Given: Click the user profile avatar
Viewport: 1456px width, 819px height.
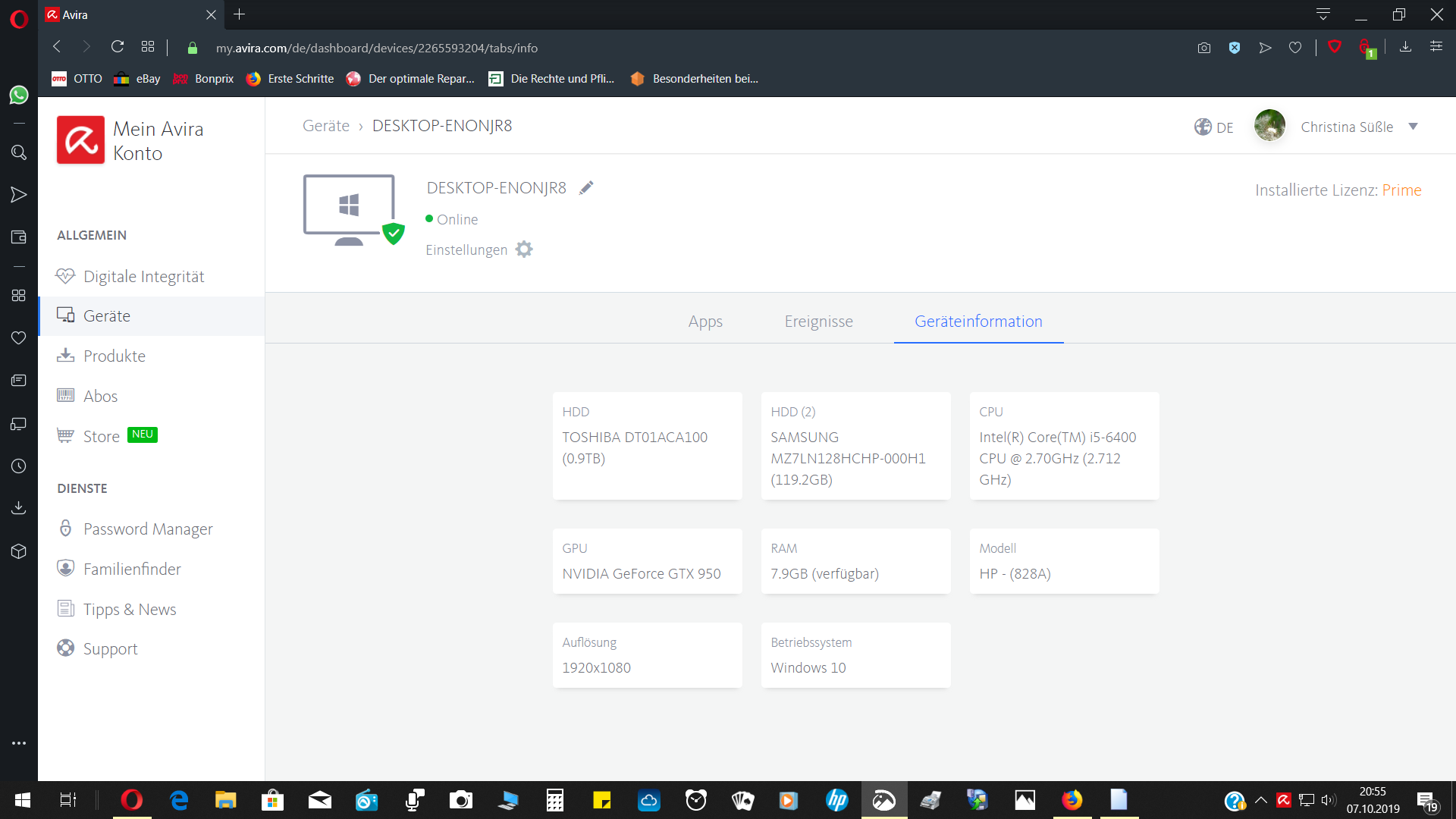Looking at the screenshot, I should 1269,126.
